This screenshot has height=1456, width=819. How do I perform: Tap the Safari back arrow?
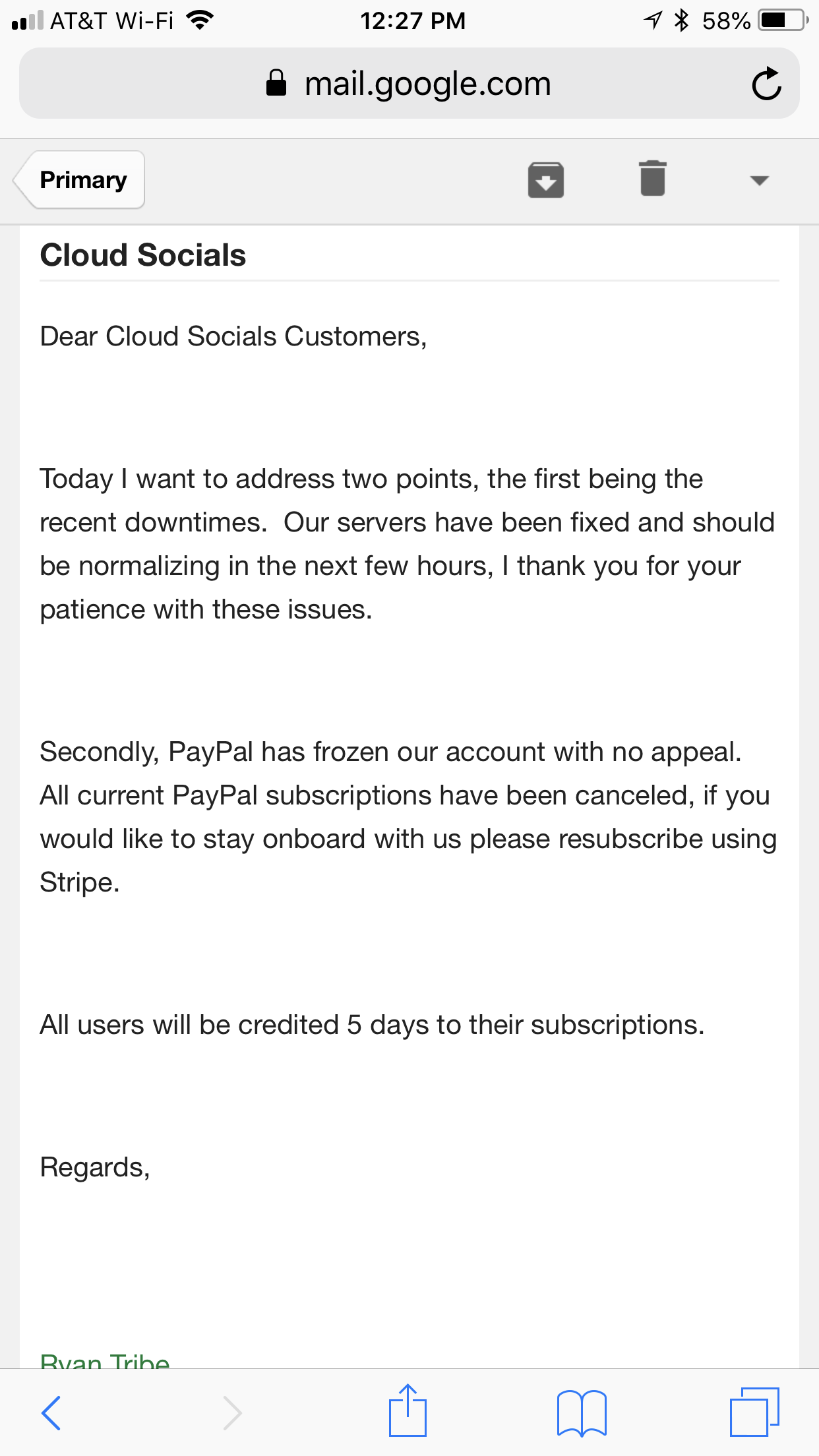coord(51,1412)
